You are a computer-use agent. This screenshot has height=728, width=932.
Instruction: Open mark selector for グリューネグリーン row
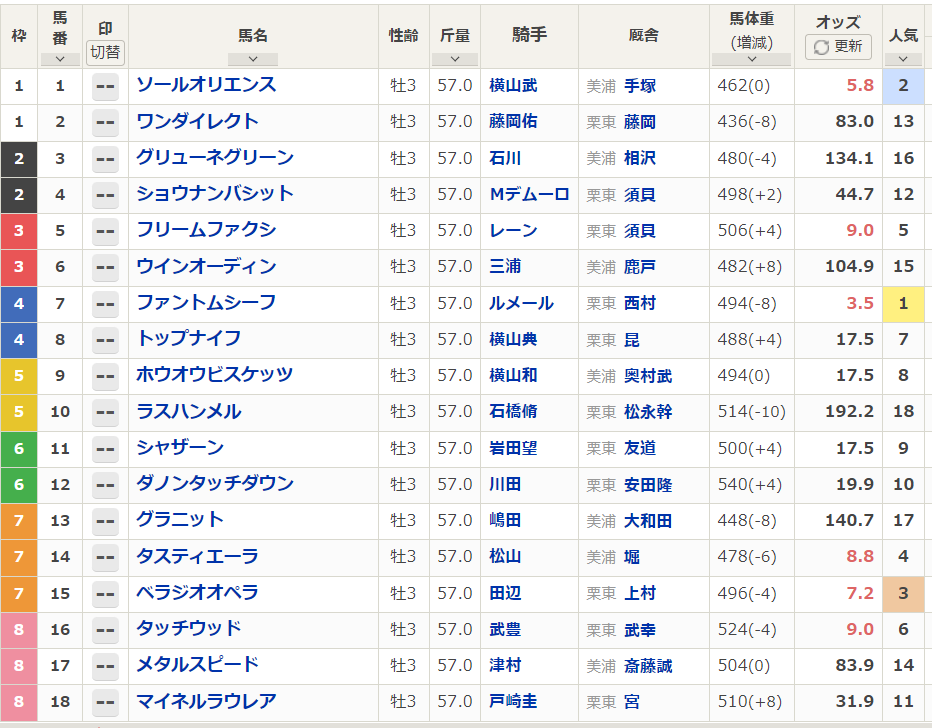[105, 159]
